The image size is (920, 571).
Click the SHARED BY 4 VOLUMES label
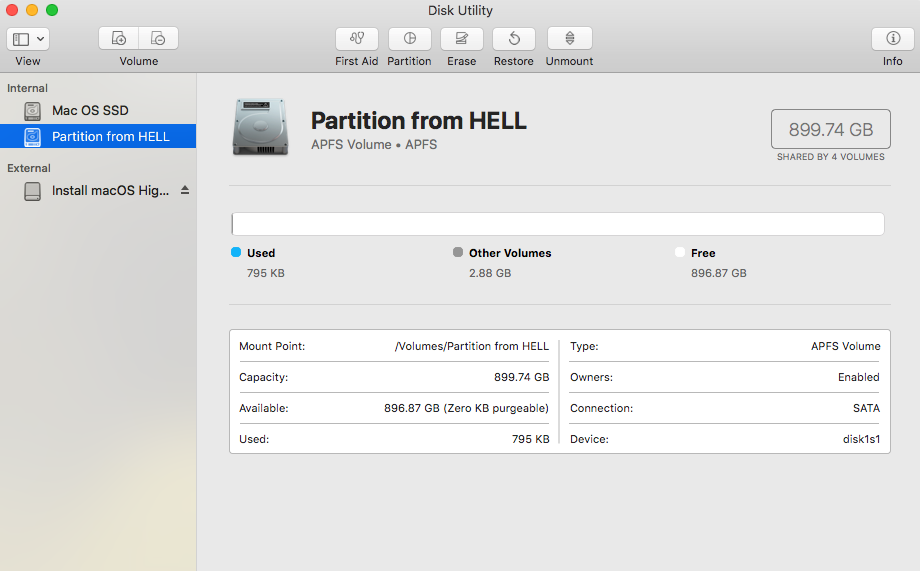[831, 157]
